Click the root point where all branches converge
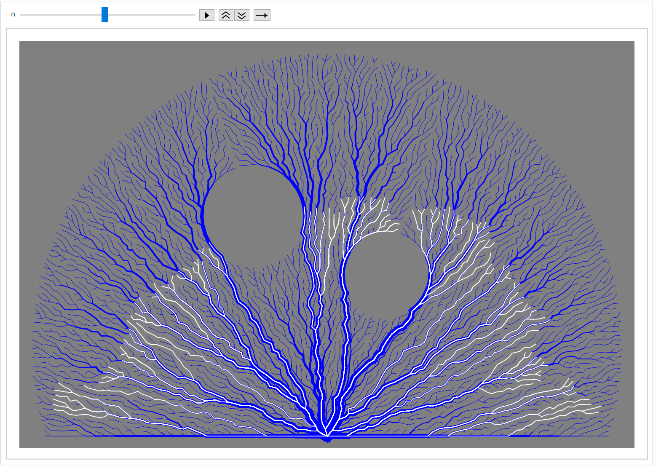 click(327, 436)
